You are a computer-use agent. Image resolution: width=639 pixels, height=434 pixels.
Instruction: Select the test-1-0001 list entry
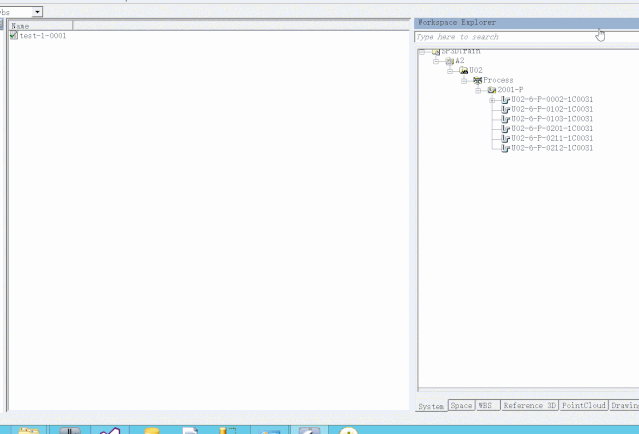(x=43, y=36)
